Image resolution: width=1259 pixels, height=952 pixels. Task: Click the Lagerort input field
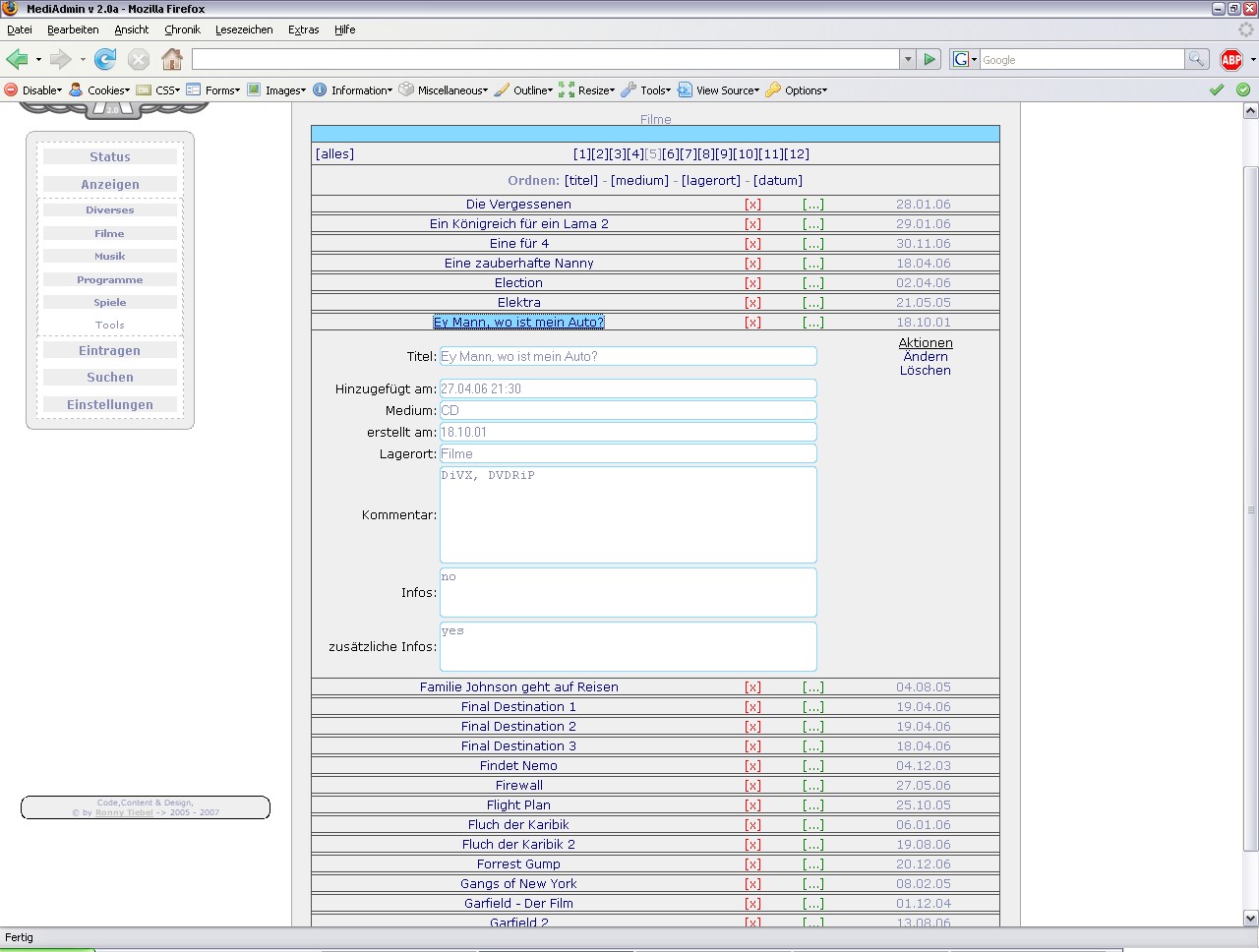pyautogui.click(x=628, y=454)
